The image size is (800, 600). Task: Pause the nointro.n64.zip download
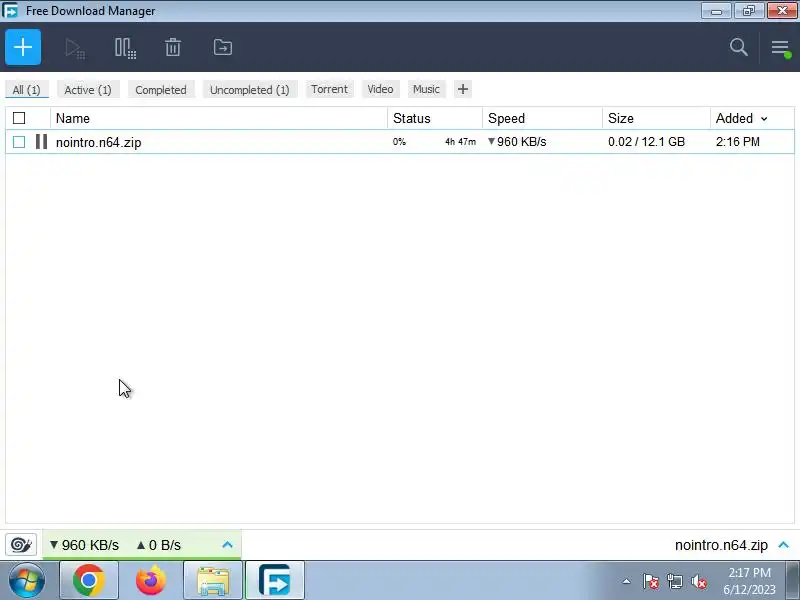[x=41, y=142]
